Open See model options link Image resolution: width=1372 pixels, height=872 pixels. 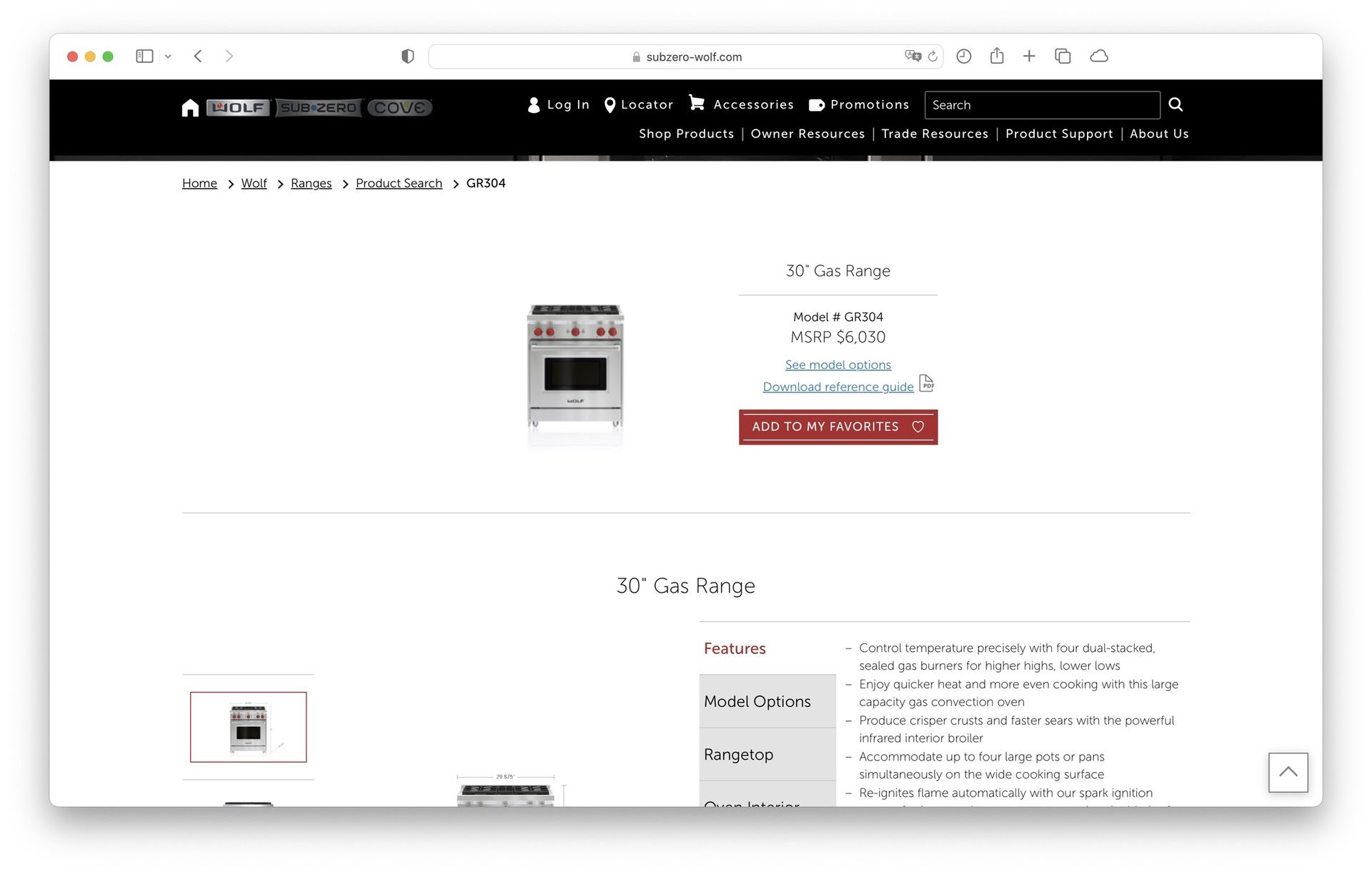(x=837, y=365)
